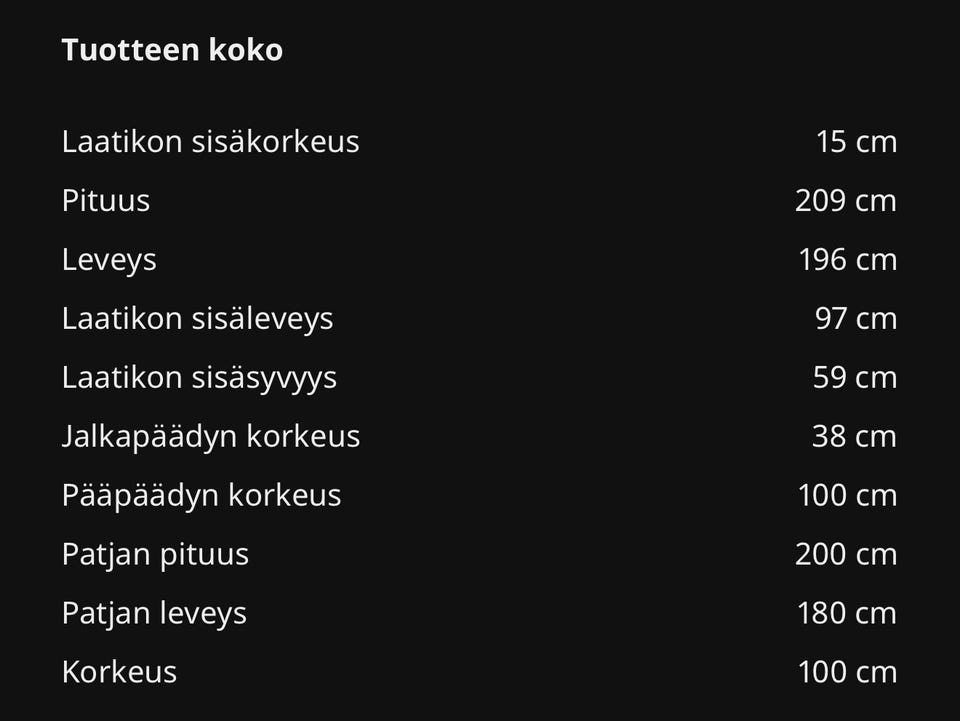960x721 pixels.
Task: Select the "Patjan leveys" label
Action: pos(154,613)
